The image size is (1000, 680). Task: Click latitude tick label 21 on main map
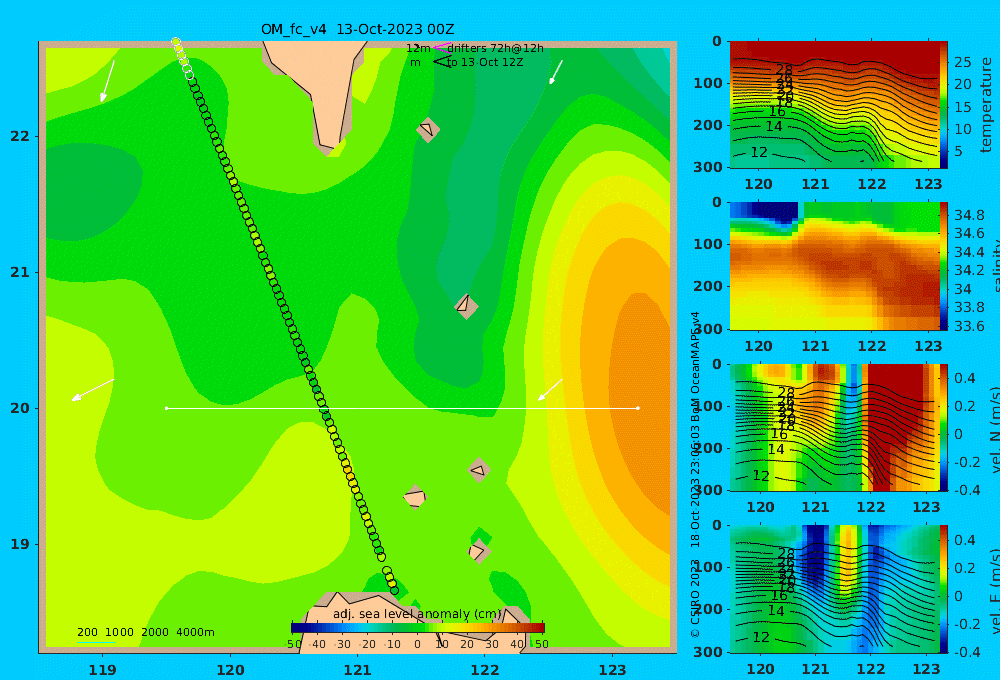pyautogui.click(x=20, y=272)
